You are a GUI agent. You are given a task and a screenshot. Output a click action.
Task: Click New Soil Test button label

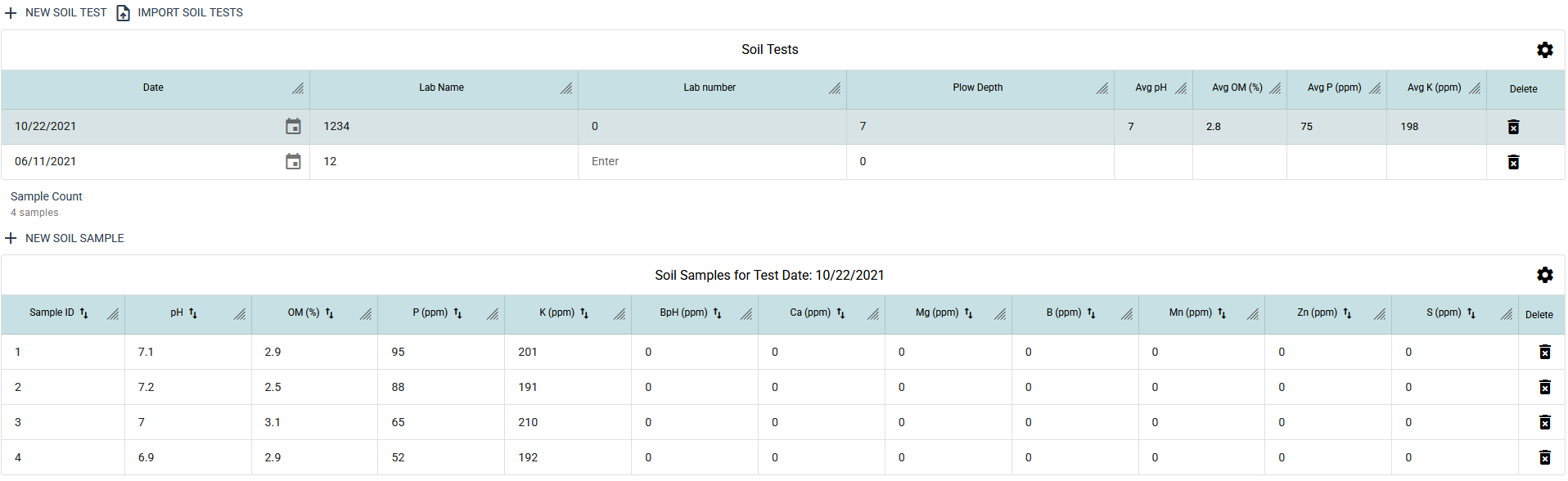66,13
